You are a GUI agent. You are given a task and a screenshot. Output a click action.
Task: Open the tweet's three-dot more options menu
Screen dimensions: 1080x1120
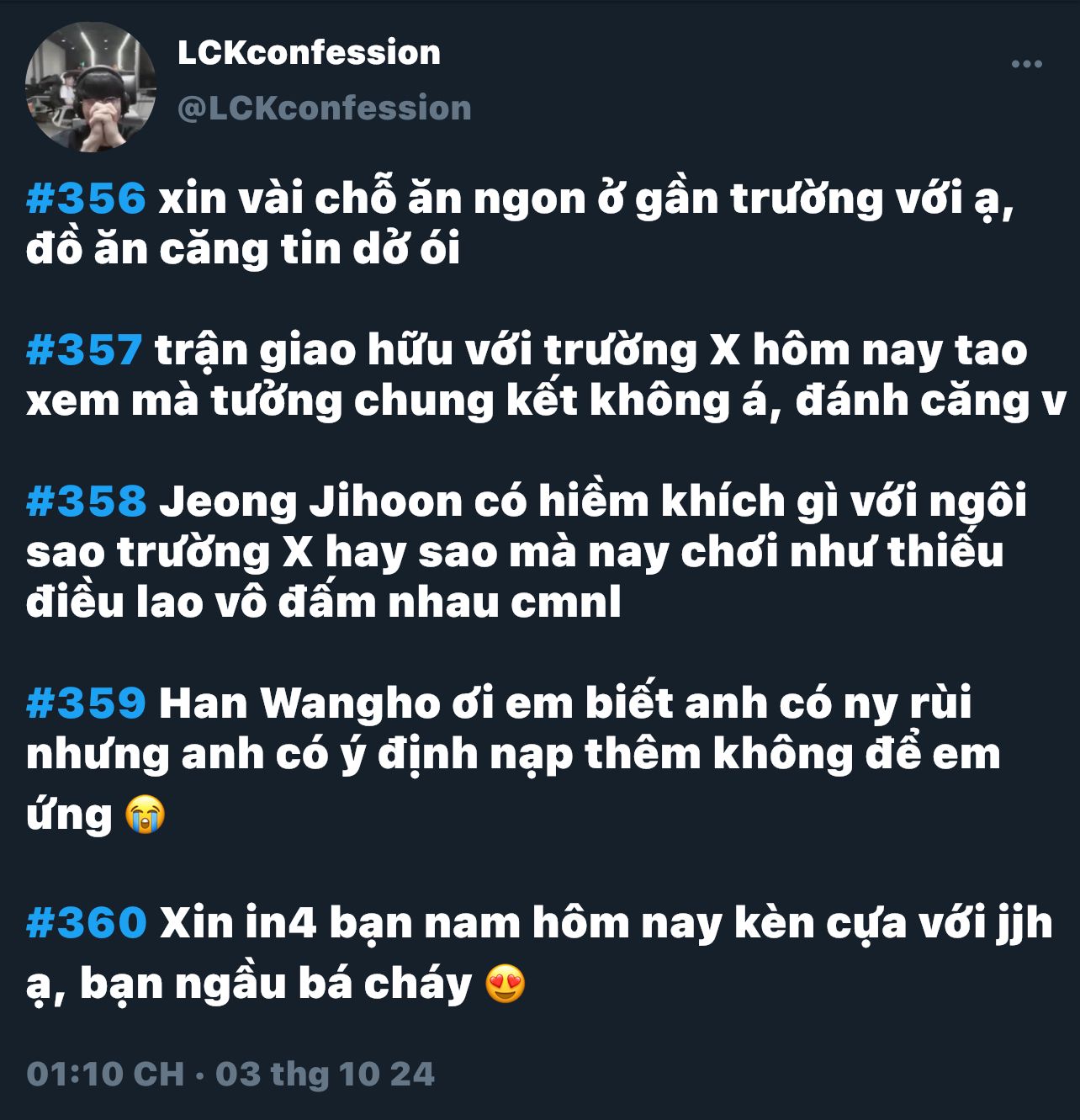(x=1026, y=64)
